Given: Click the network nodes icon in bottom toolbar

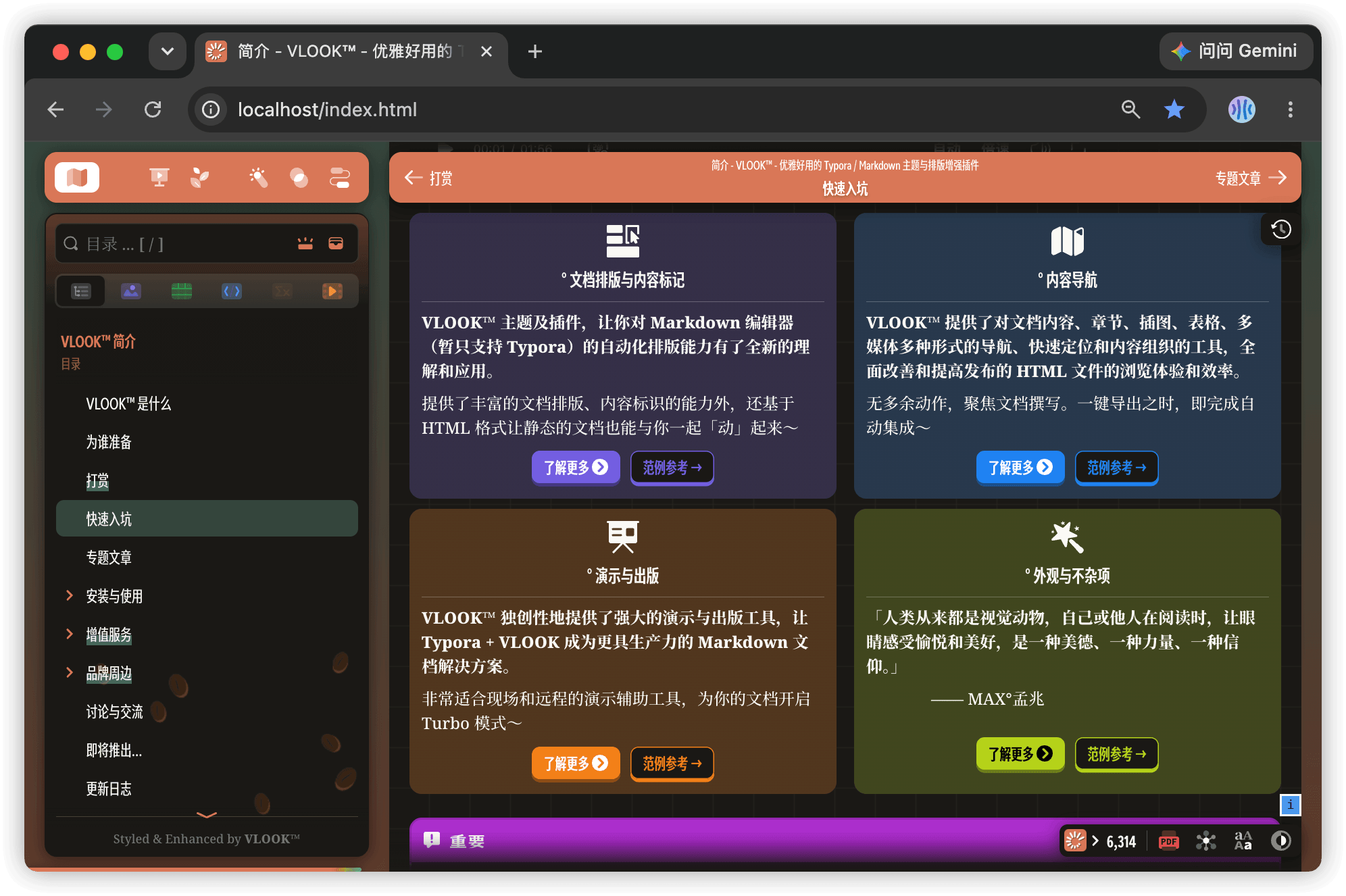Looking at the screenshot, I should (x=1206, y=841).
